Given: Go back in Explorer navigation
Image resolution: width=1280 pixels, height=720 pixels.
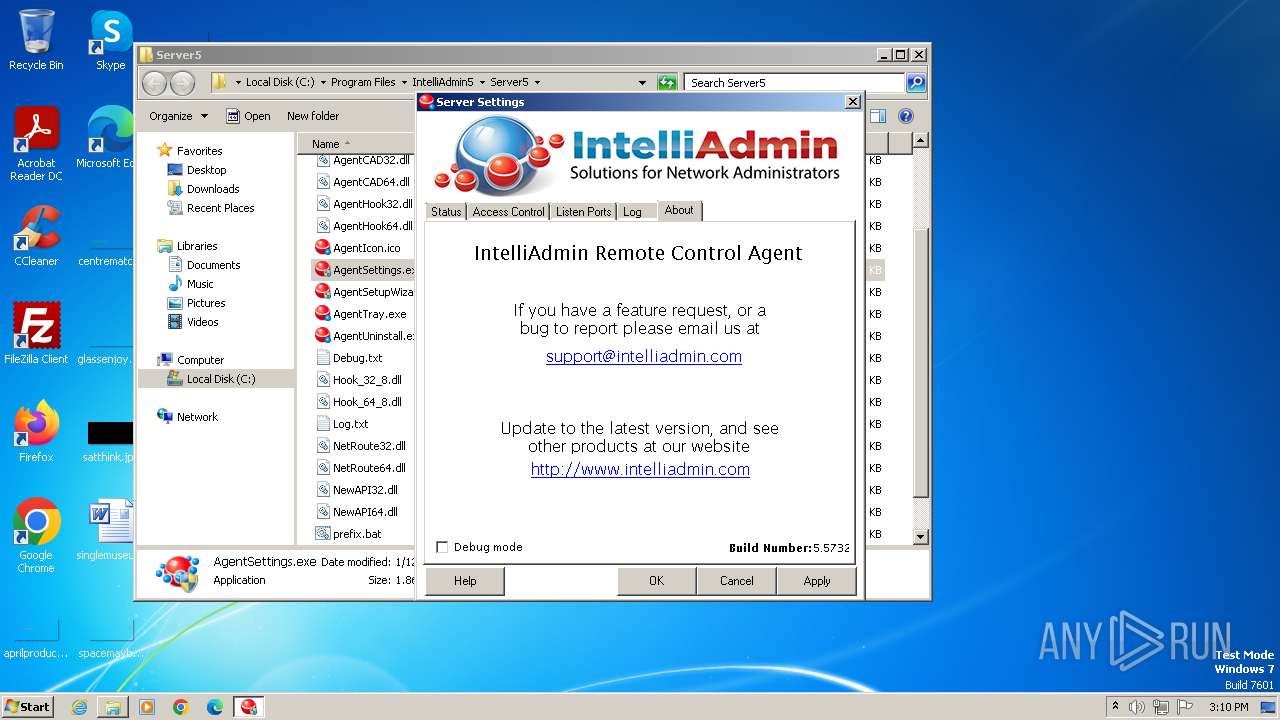Looking at the screenshot, I should 154,83.
